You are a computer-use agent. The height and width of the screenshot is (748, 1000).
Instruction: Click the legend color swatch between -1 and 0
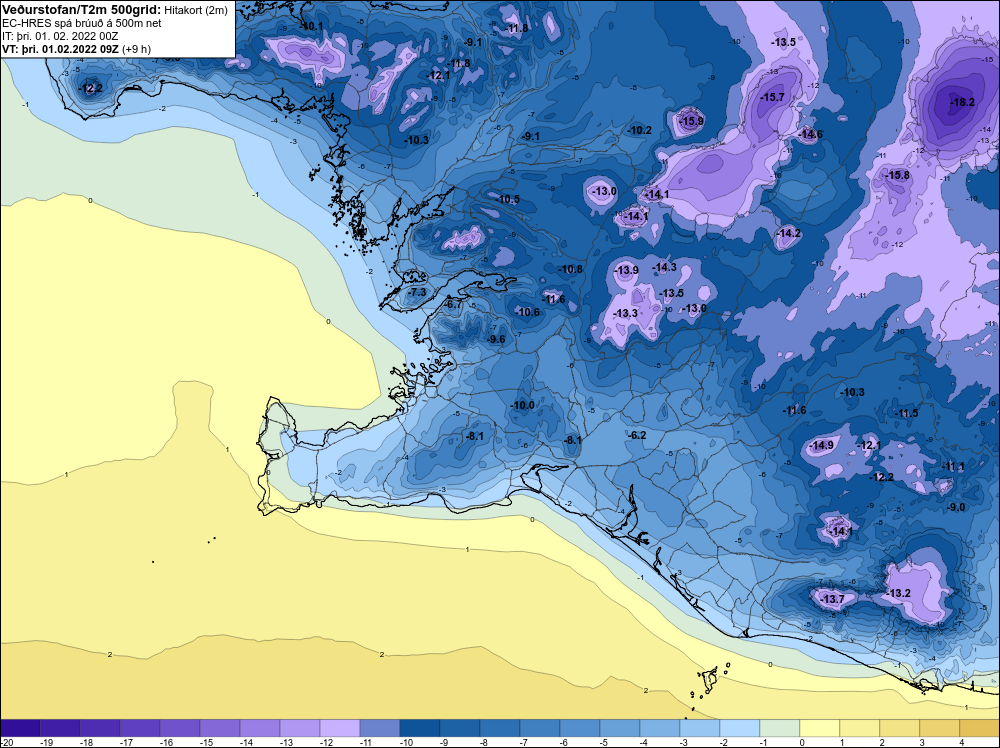click(x=780, y=728)
